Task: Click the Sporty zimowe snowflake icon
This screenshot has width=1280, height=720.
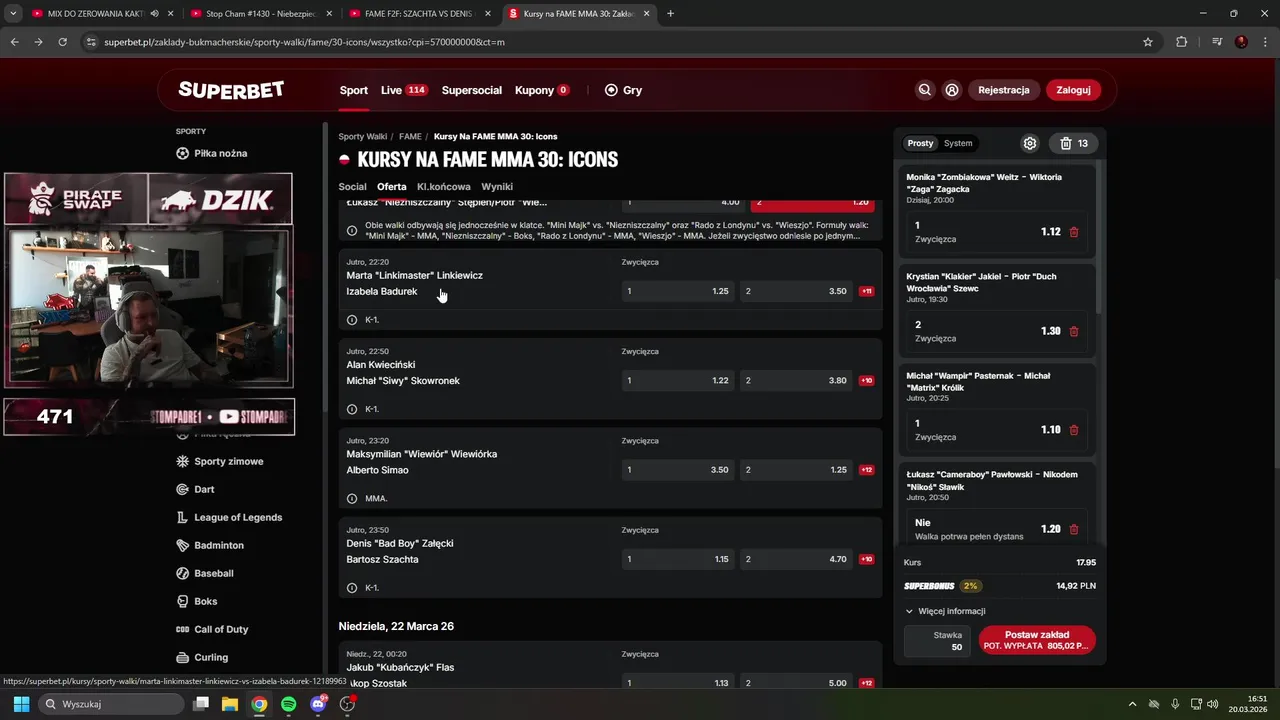Action: pyautogui.click(x=183, y=461)
